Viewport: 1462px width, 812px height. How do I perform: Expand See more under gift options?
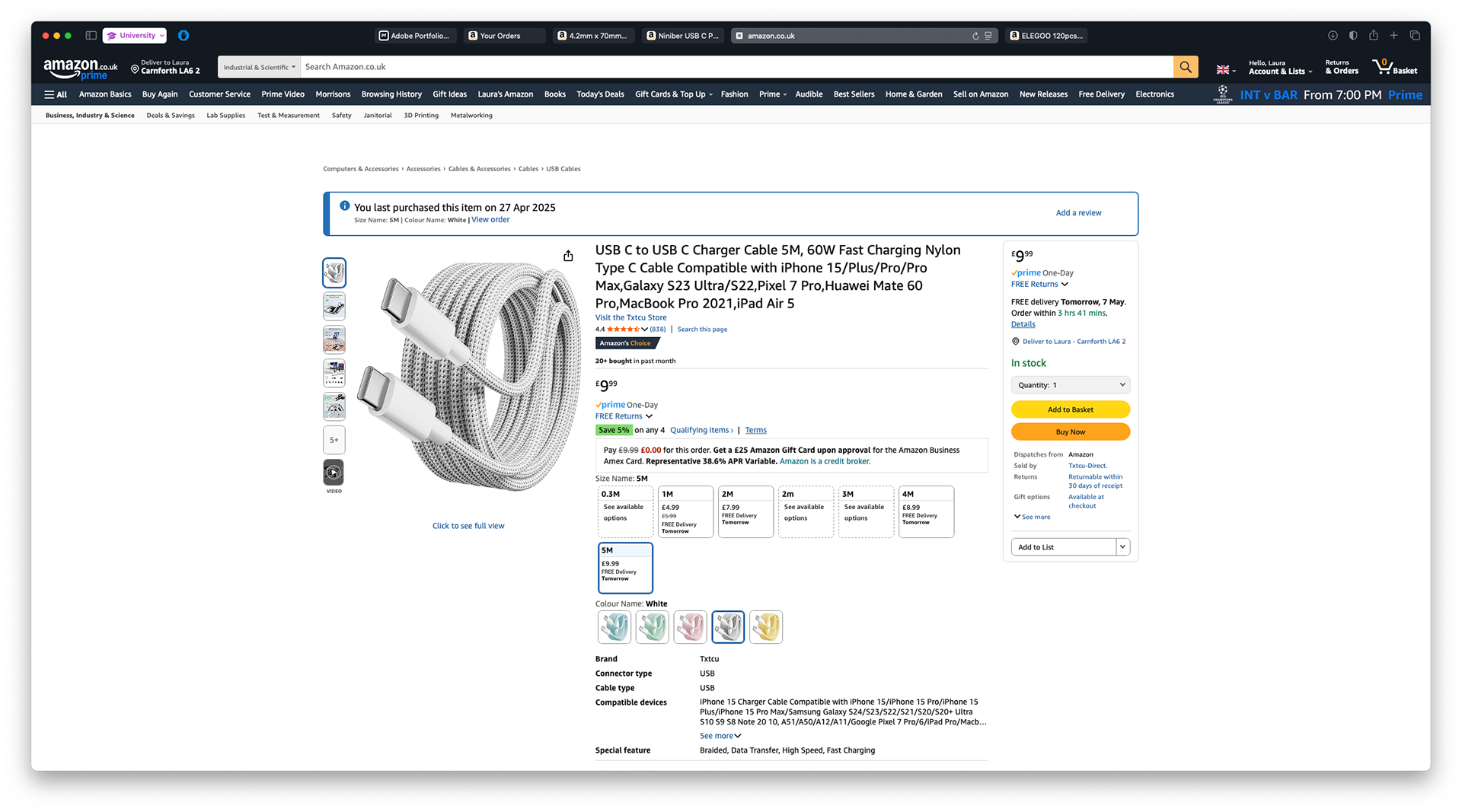[x=1032, y=517]
